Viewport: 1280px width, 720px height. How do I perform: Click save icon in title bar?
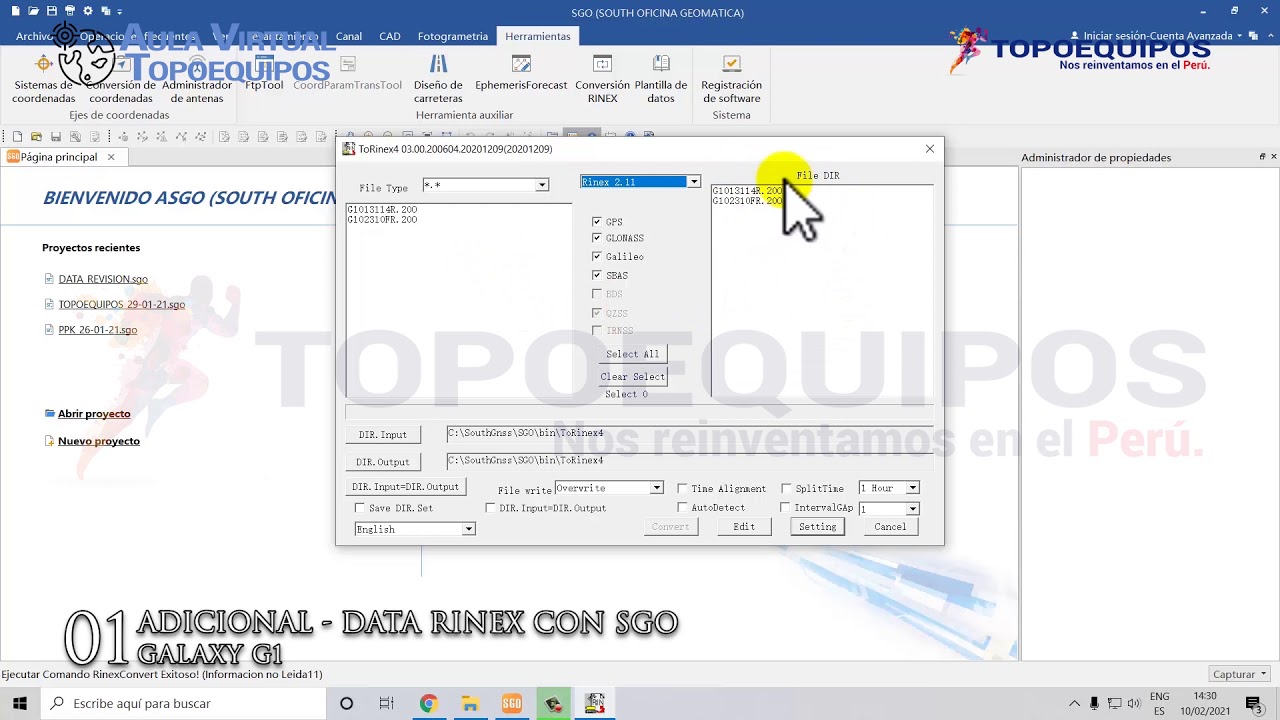coord(51,11)
